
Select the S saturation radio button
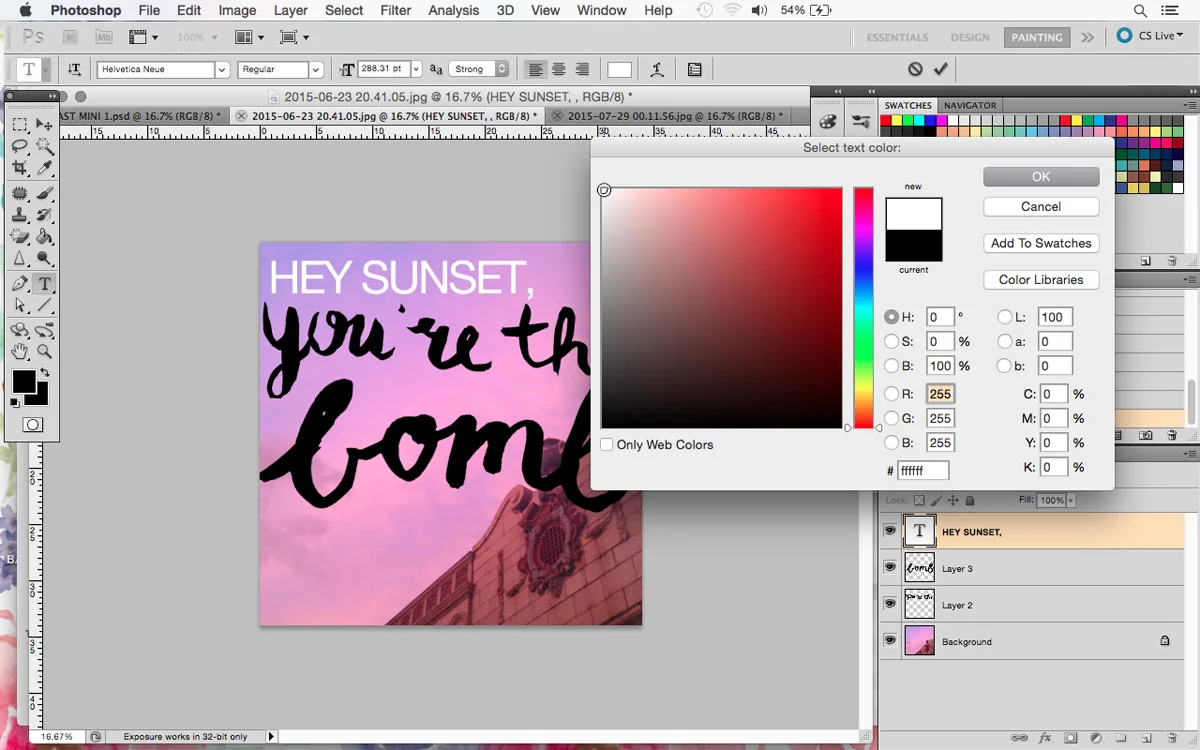point(892,341)
